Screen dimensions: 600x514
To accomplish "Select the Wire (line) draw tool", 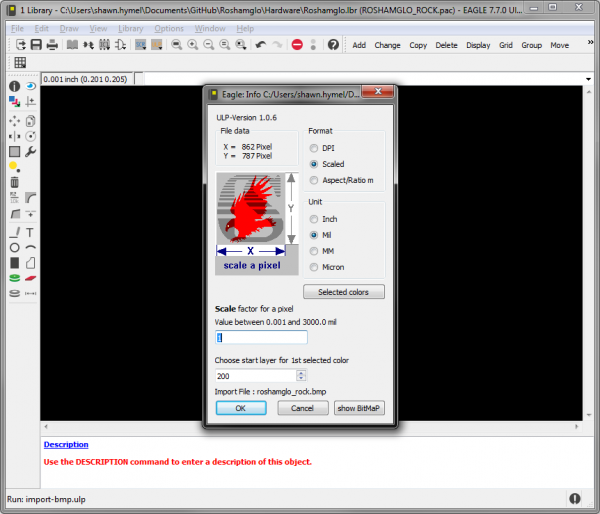I will tap(15, 232).
